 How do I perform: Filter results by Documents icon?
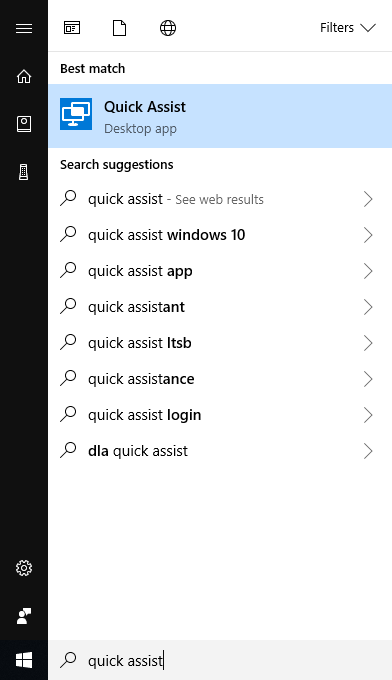click(119, 28)
